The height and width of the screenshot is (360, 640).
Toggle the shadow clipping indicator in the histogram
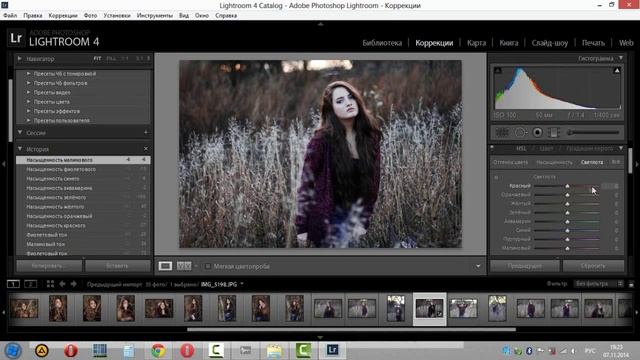tap(498, 70)
